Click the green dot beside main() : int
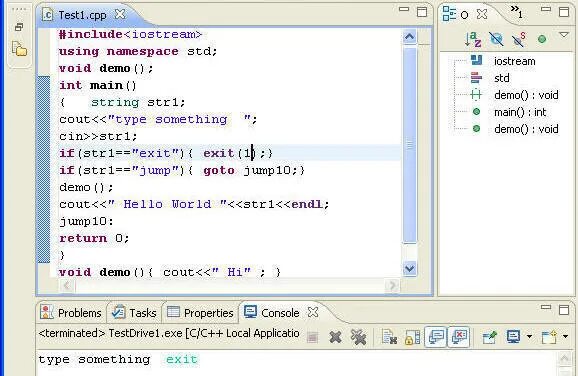This screenshot has width=578, height=376. (476, 112)
